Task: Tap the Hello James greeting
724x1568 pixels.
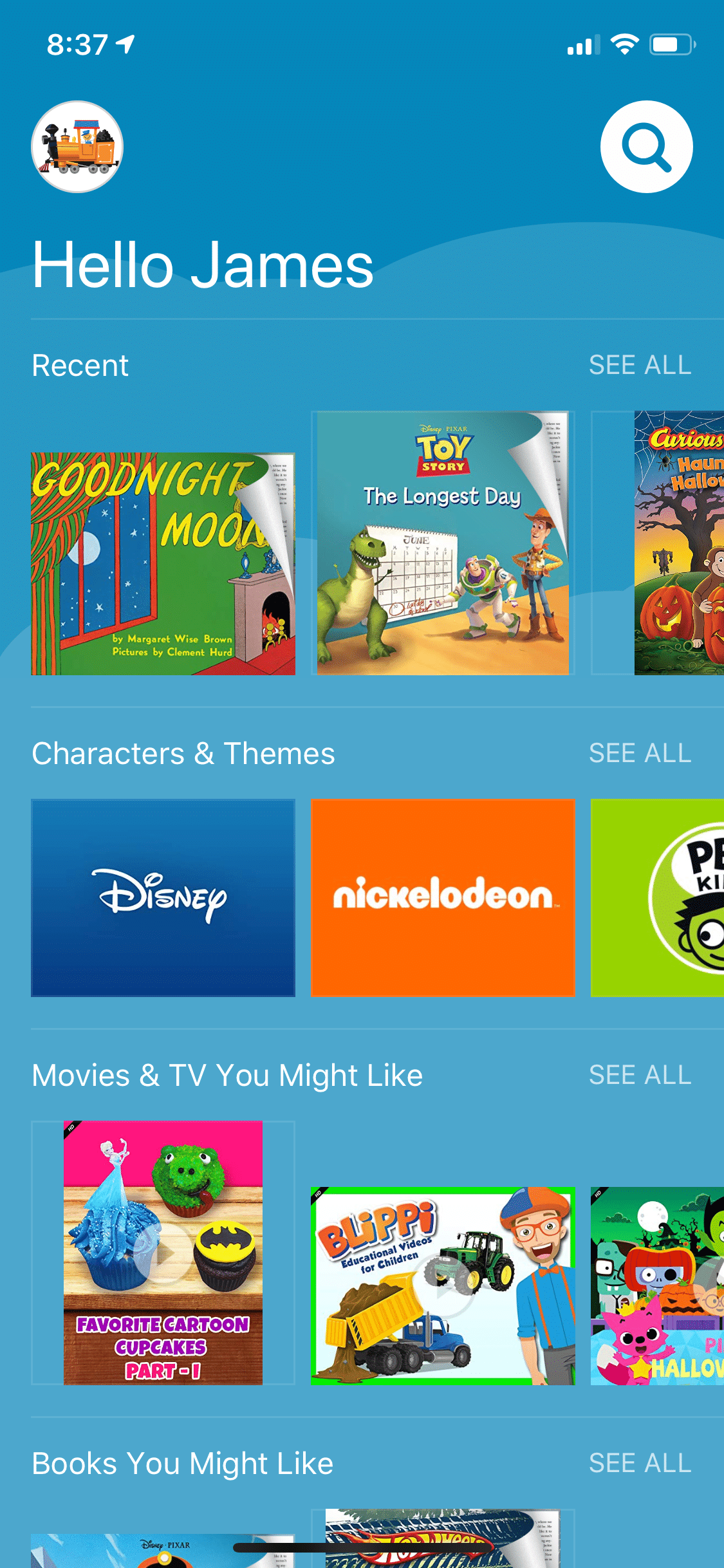Action: pos(203,265)
